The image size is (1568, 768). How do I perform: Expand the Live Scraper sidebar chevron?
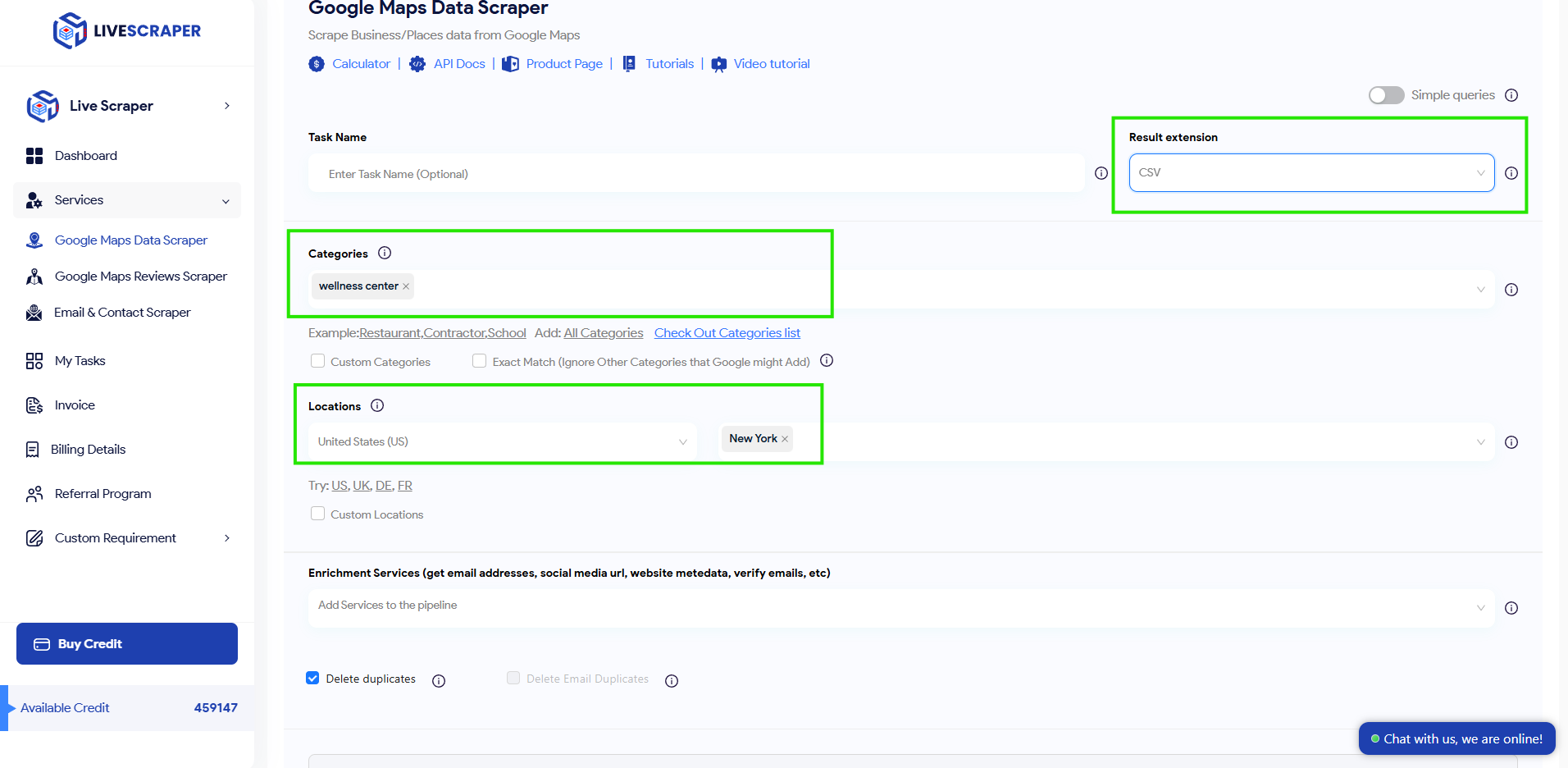pyautogui.click(x=227, y=106)
